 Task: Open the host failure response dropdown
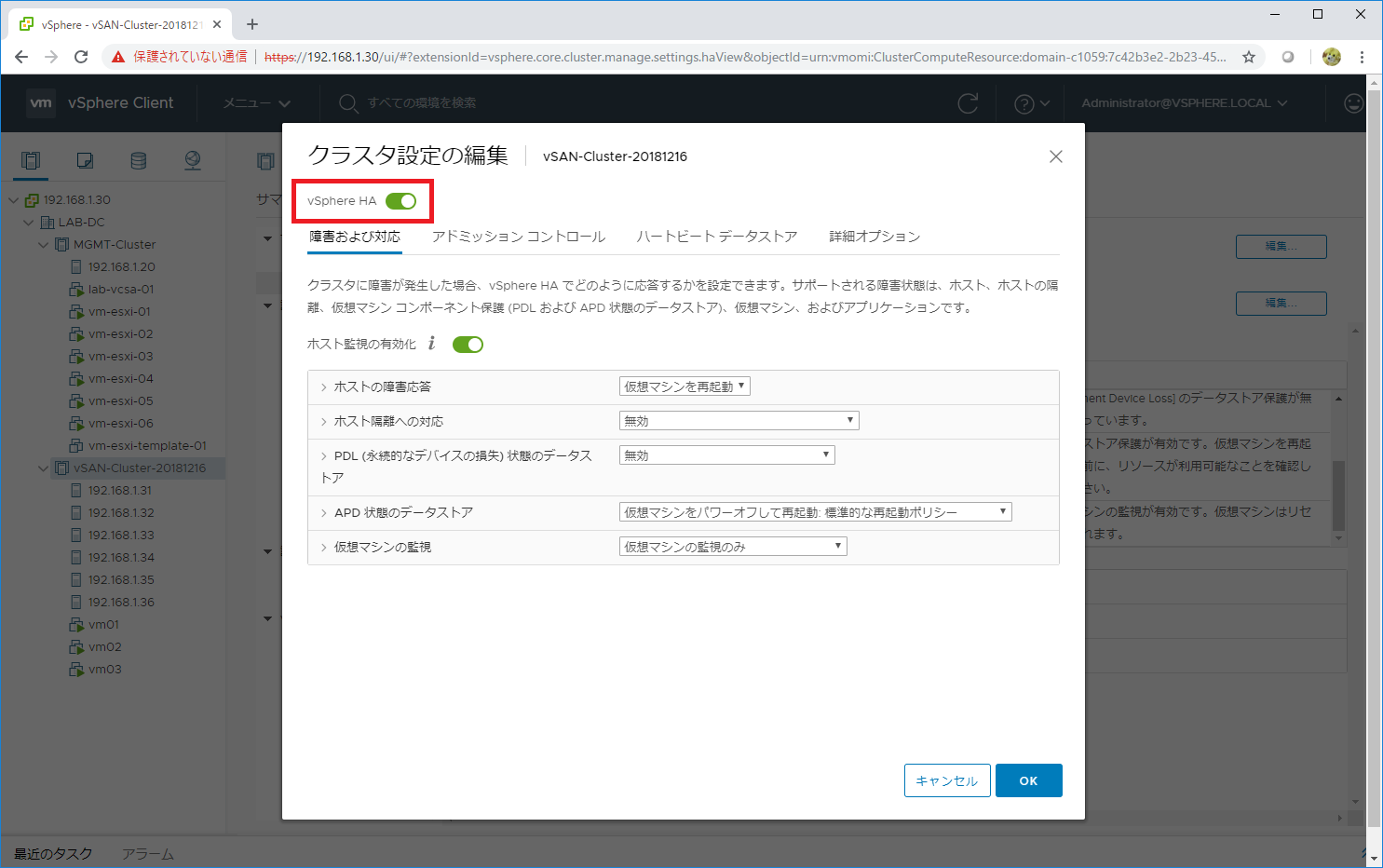(685, 387)
